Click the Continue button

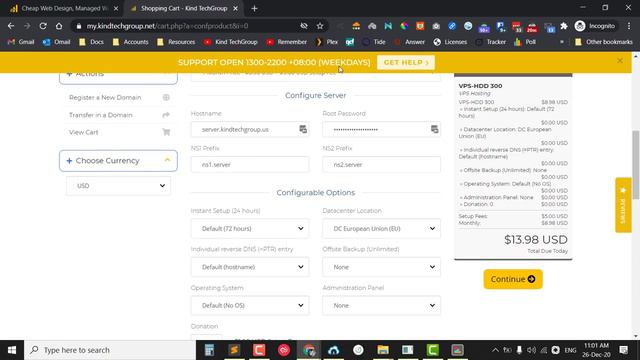[513, 279]
